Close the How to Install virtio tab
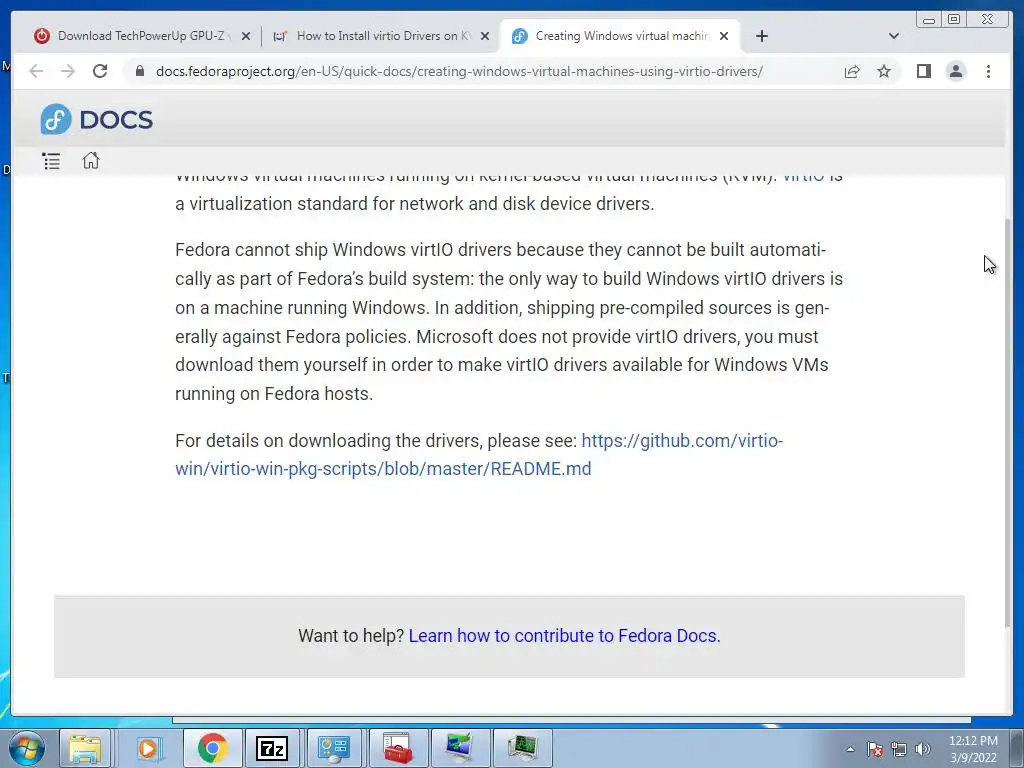This screenshot has width=1024, height=768. pos(485,36)
